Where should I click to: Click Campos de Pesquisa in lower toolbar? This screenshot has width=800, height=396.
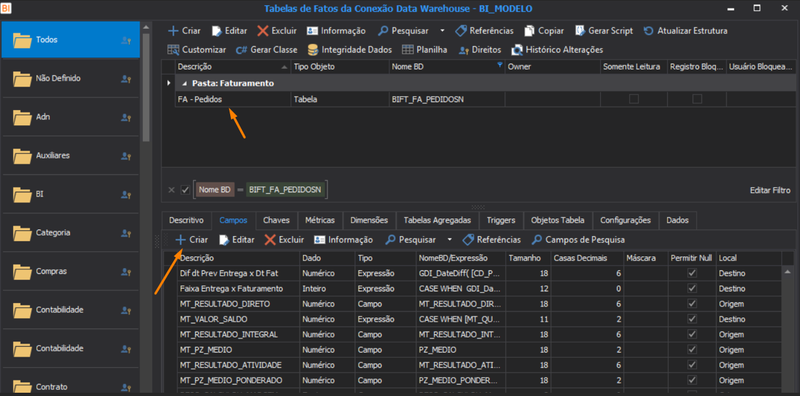pos(578,240)
